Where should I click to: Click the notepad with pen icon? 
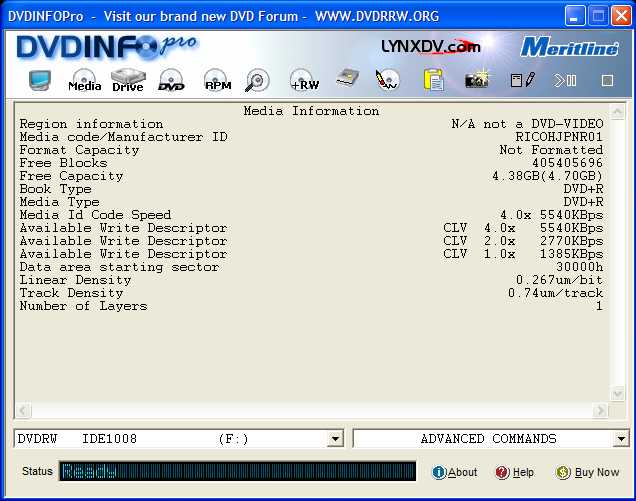(x=522, y=80)
